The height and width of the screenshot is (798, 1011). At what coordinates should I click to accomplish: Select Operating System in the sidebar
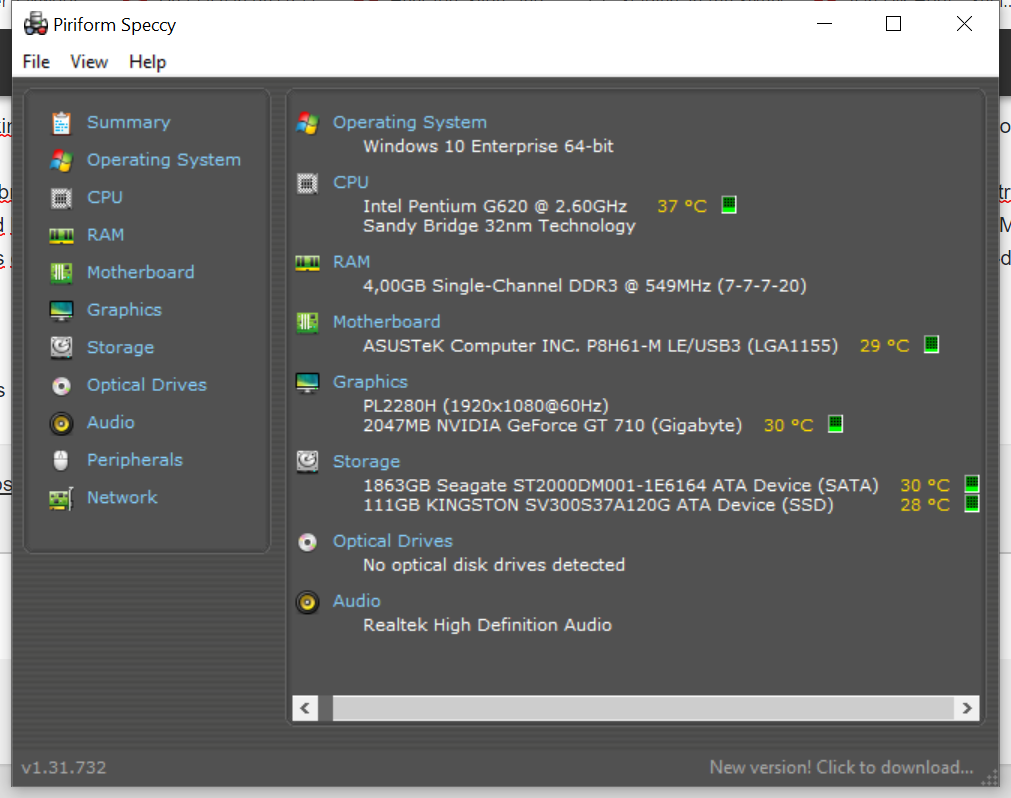point(164,160)
